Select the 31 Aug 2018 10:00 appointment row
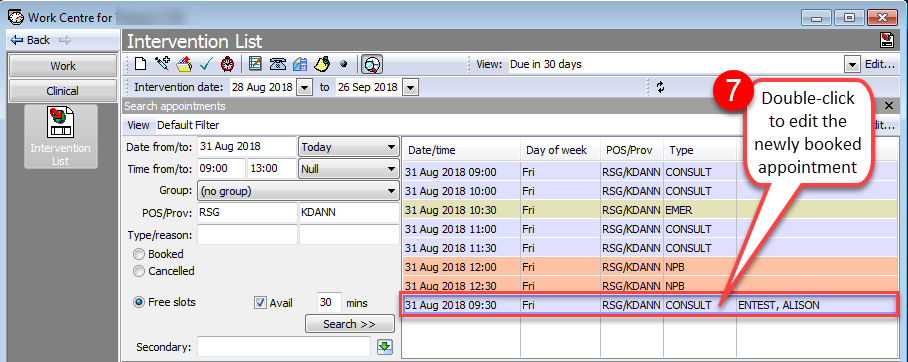Image resolution: width=908 pixels, height=362 pixels. [x=649, y=191]
